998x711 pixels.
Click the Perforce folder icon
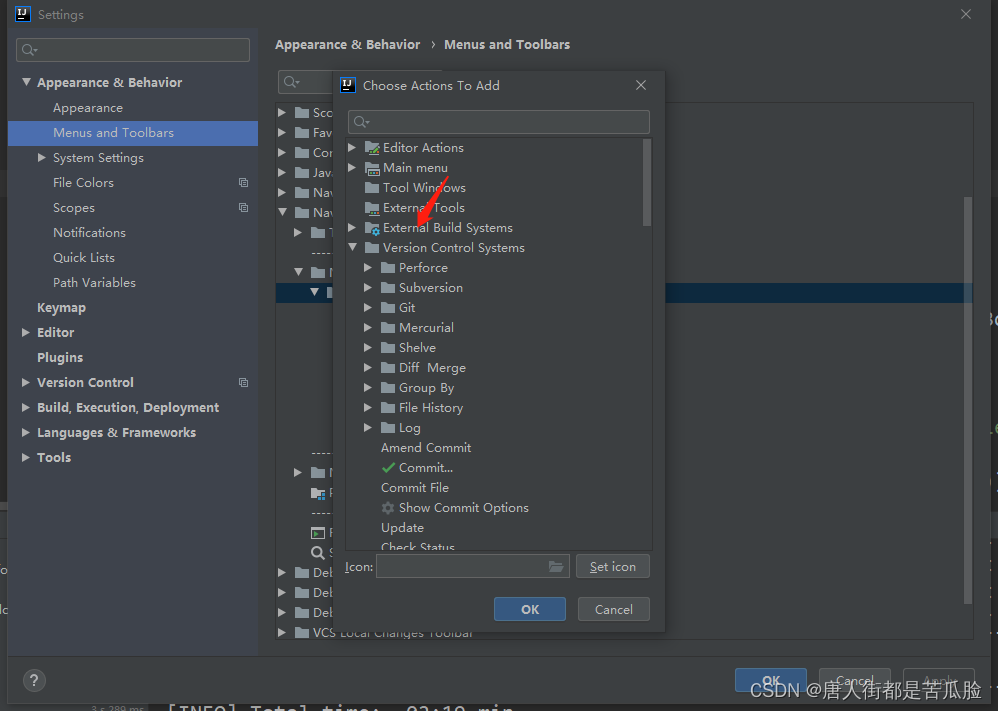[388, 268]
